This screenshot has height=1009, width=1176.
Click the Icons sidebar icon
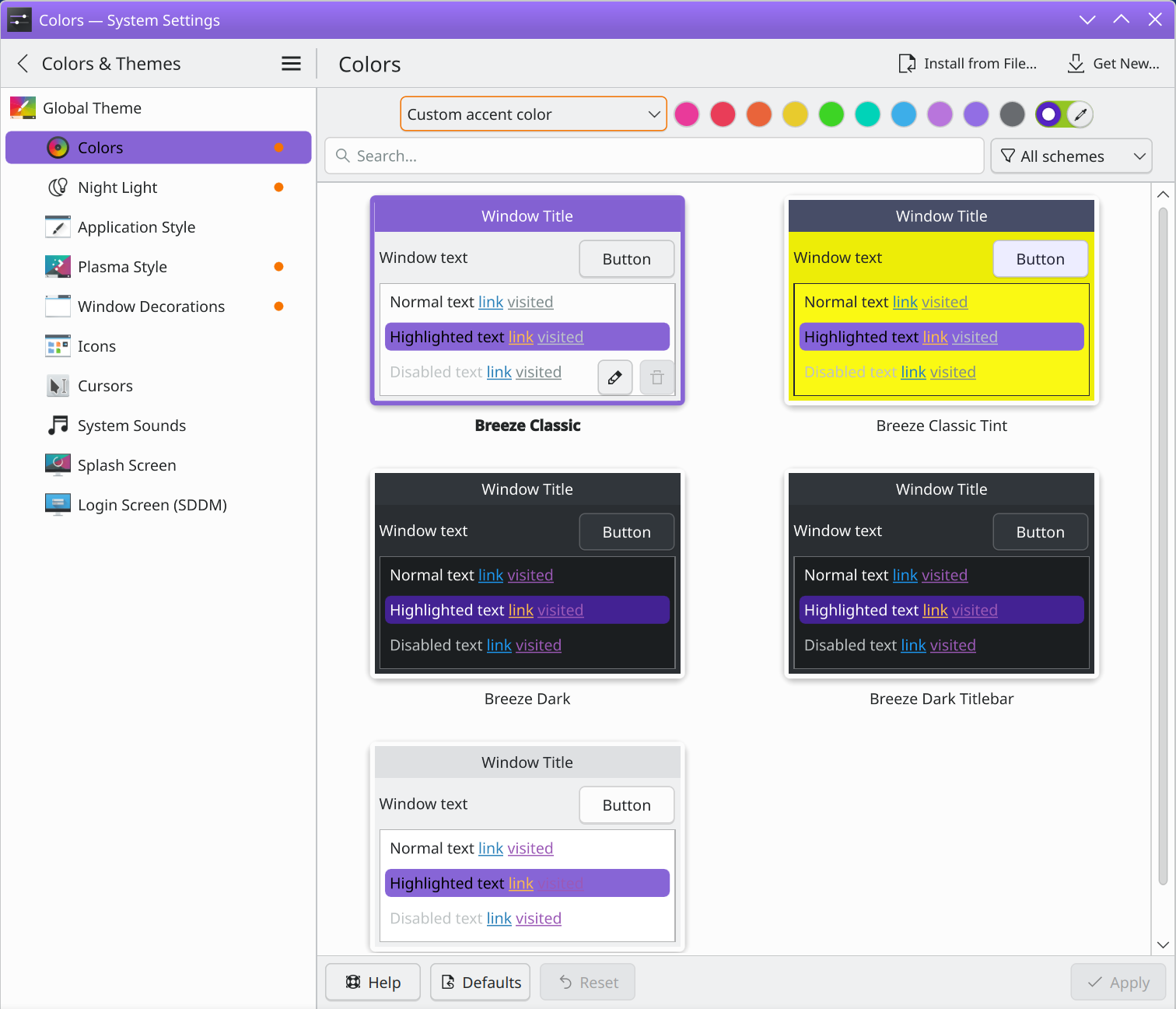tap(58, 346)
